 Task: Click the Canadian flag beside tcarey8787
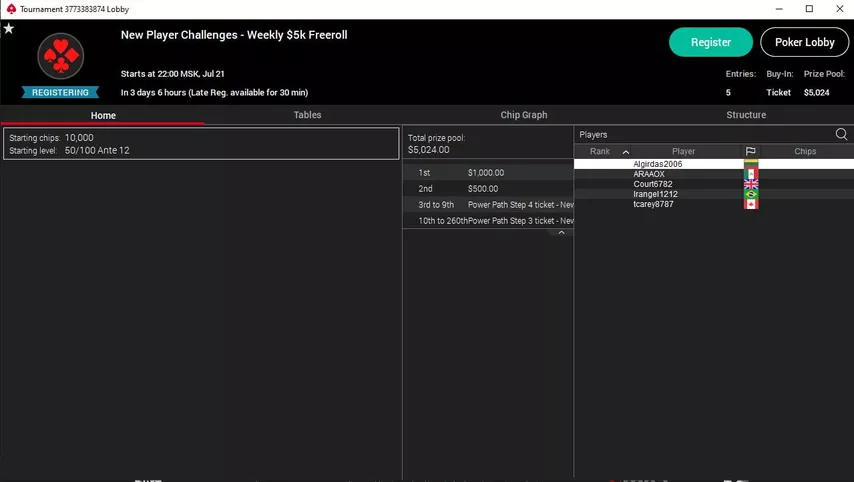coord(750,204)
